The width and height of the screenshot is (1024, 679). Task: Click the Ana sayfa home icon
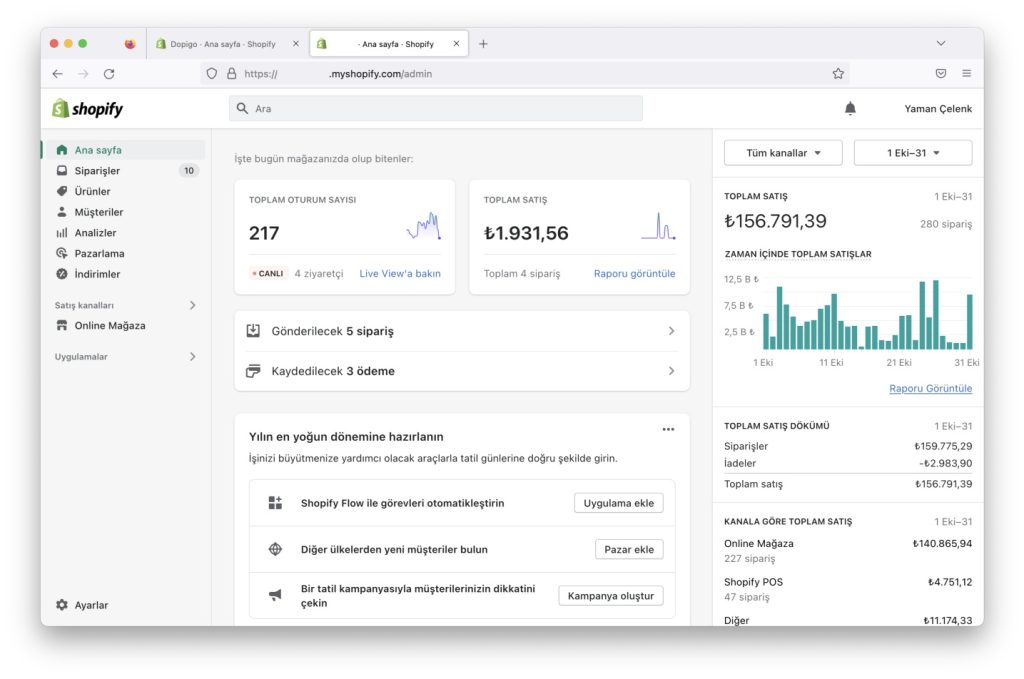coord(61,150)
